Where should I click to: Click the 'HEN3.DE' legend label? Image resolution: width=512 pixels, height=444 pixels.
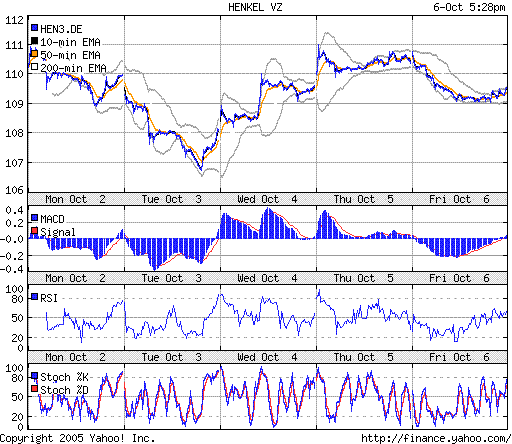(x=61, y=29)
